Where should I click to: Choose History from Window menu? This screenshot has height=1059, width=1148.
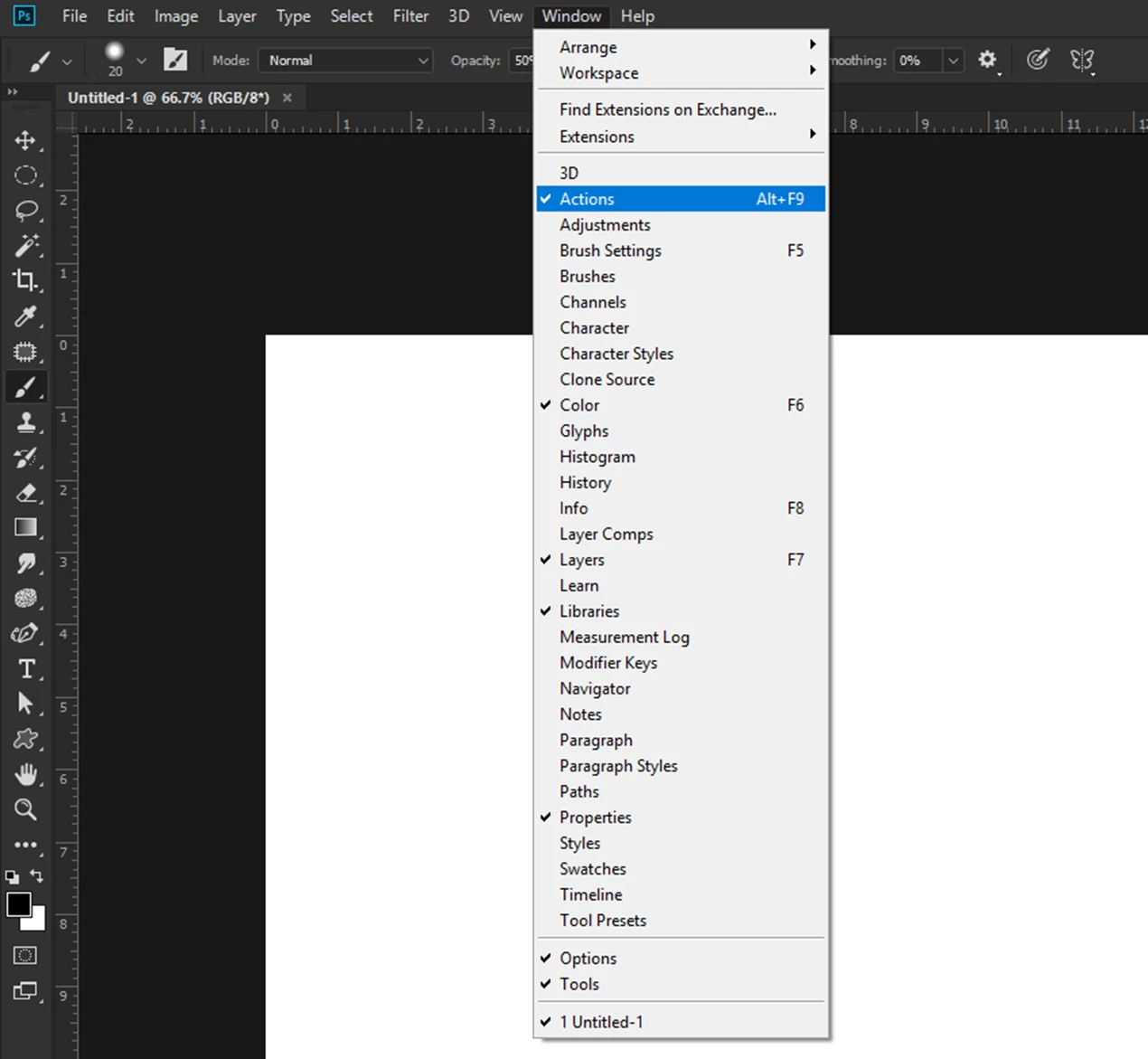click(681, 483)
